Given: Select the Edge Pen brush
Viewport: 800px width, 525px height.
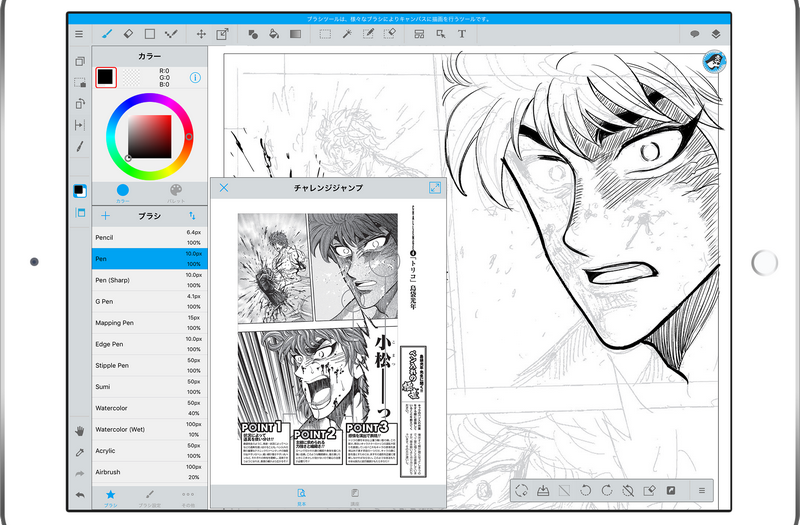Looking at the screenshot, I should (x=149, y=344).
